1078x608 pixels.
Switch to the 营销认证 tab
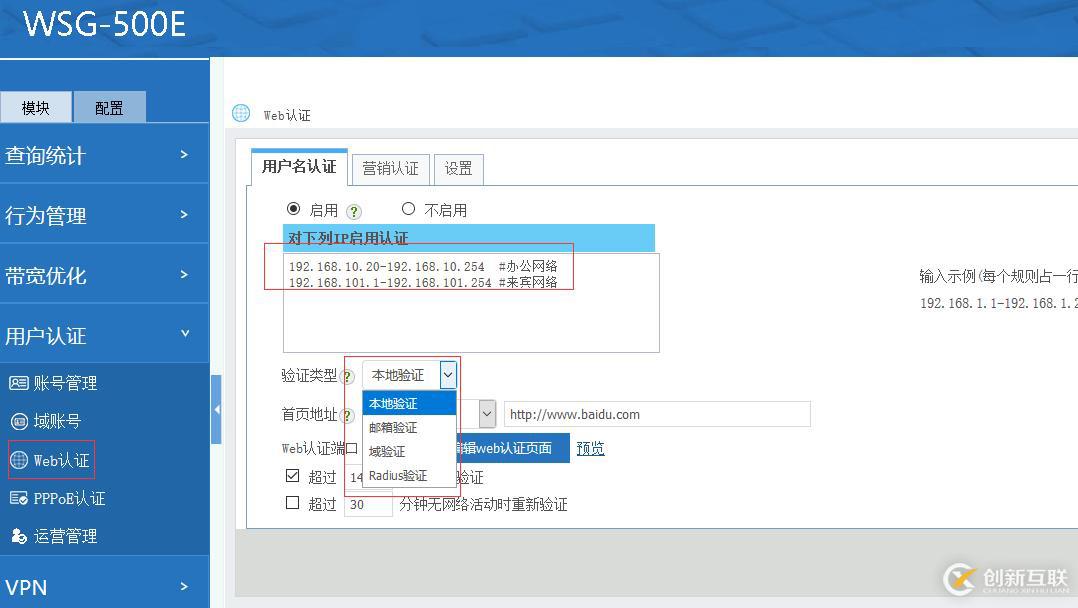coord(390,168)
